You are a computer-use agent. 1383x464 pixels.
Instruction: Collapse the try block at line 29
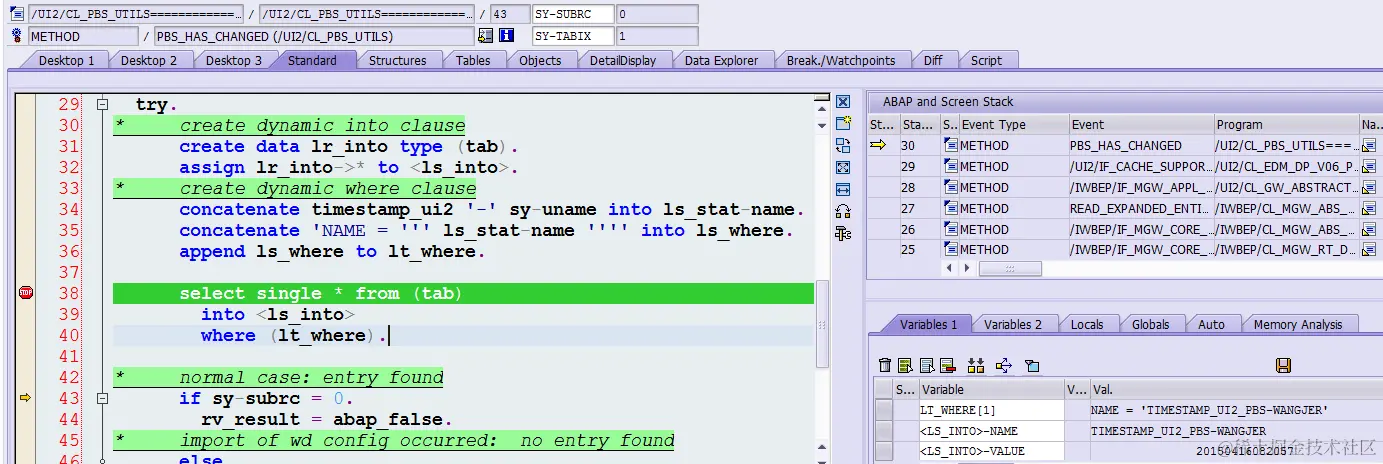click(x=102, y=104)
